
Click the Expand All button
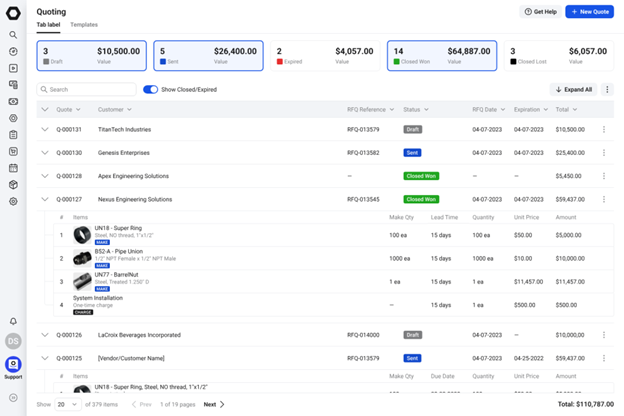click(x=573, y=90)
